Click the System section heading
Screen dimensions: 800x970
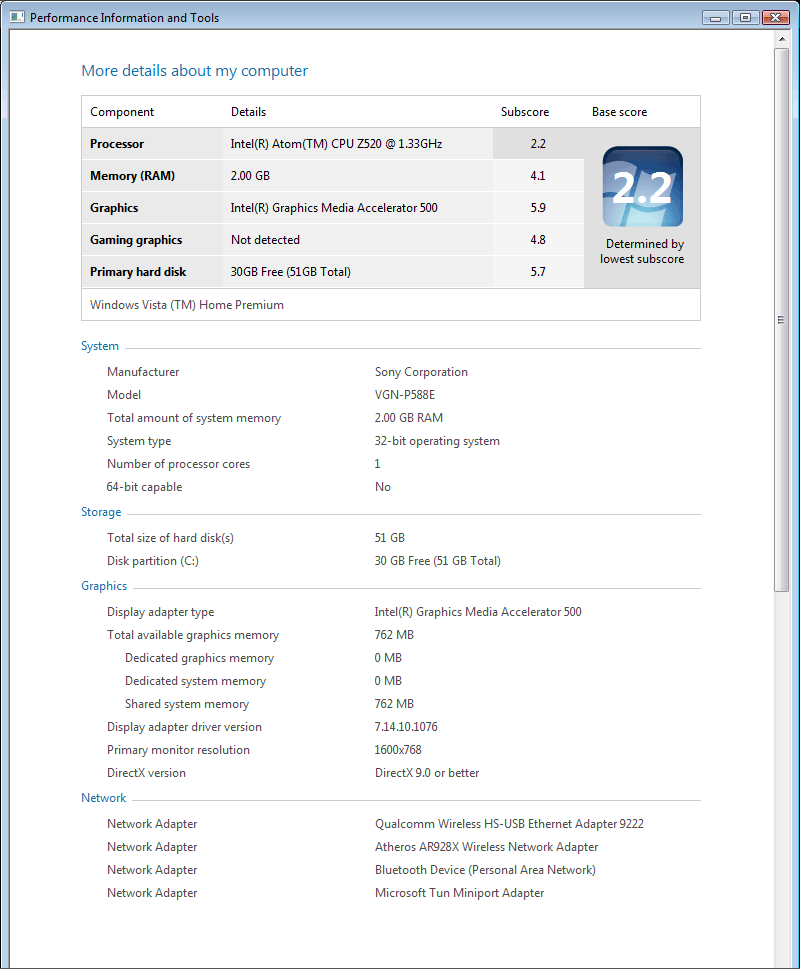coord(100,346)
